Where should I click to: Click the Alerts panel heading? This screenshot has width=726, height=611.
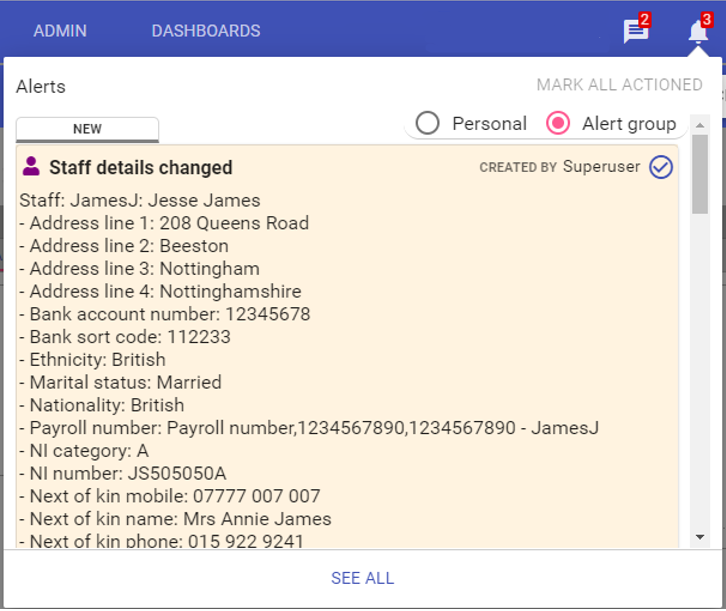pos(41,87)
